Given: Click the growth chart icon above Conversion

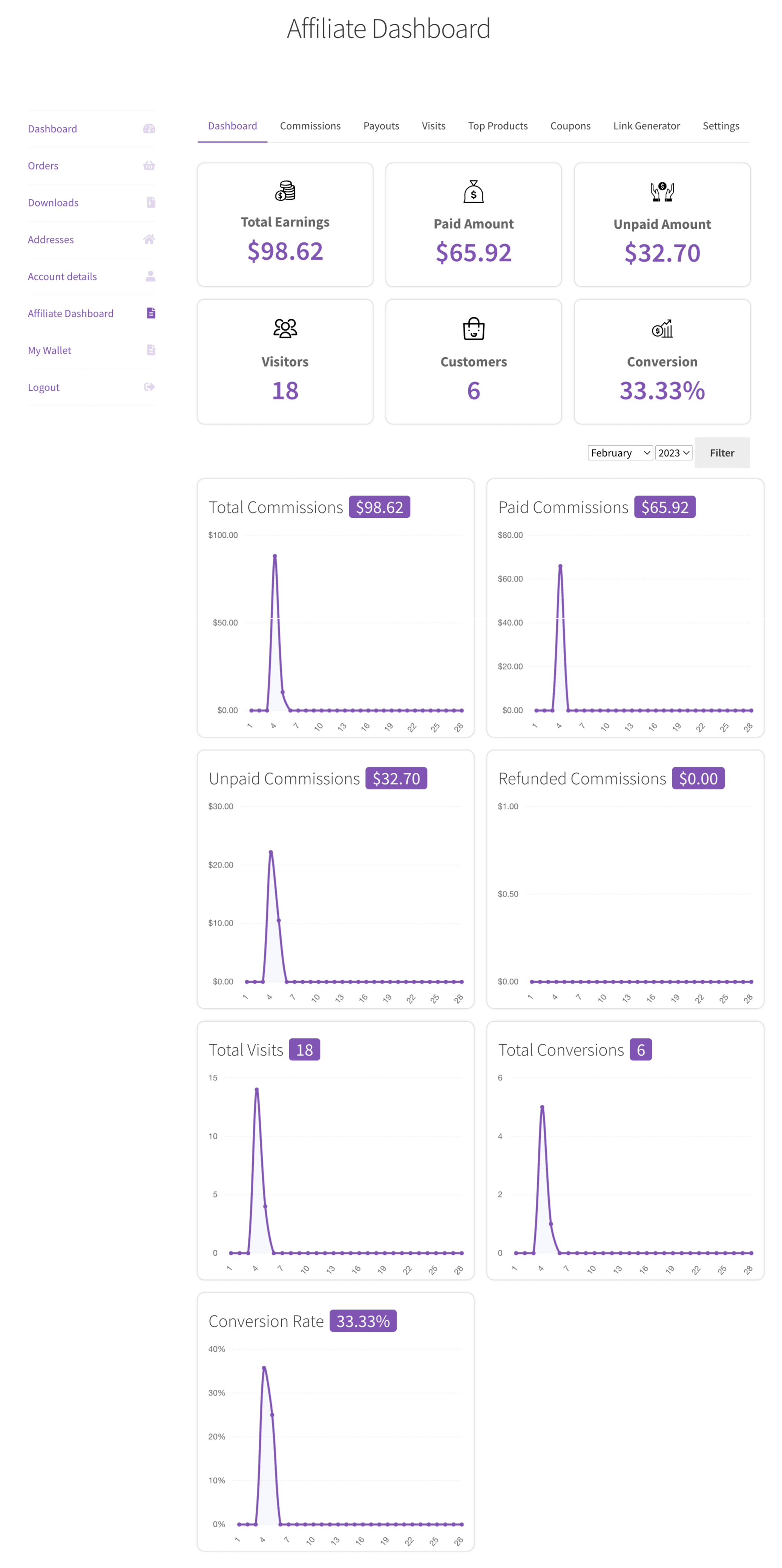Looking at the screenshot, I should (661, 329).
